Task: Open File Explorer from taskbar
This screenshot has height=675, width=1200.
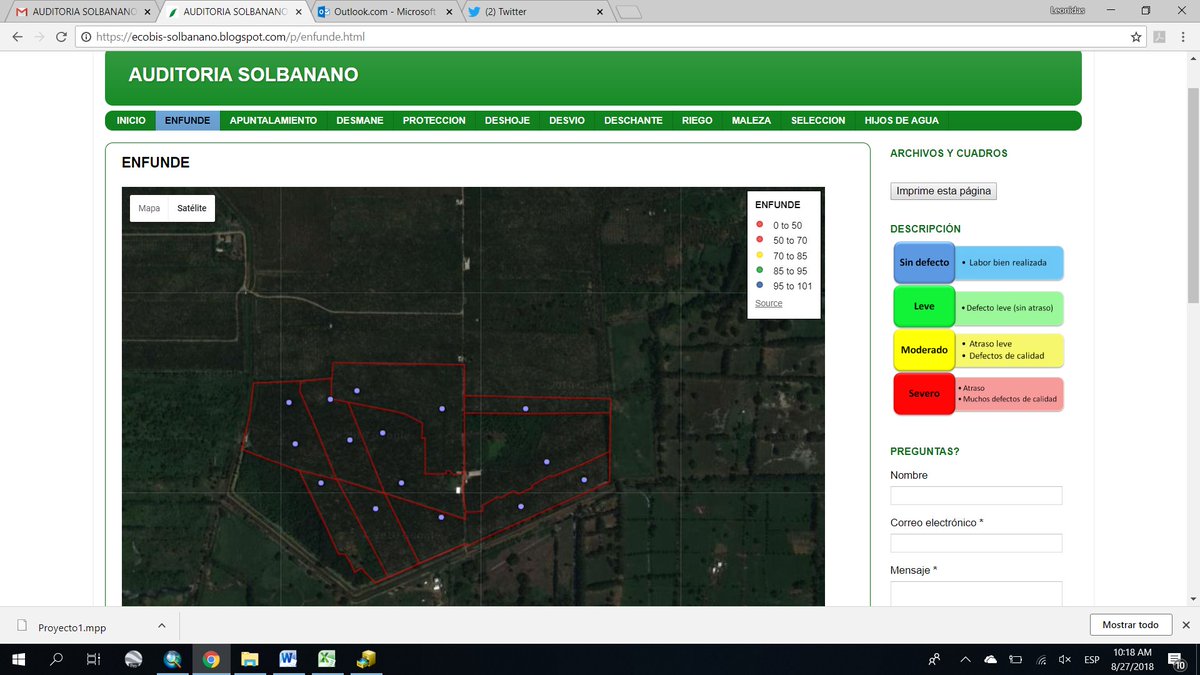Action: point(249,659)
